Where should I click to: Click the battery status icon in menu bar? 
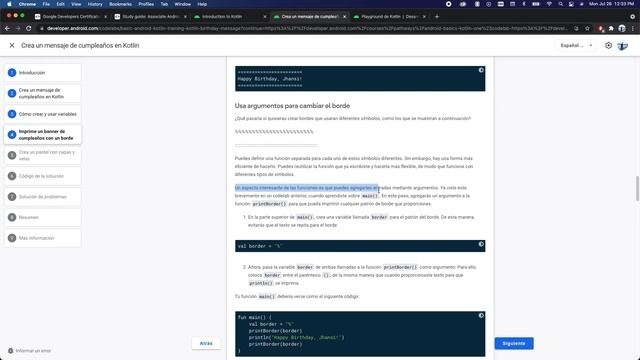point(536,4)
